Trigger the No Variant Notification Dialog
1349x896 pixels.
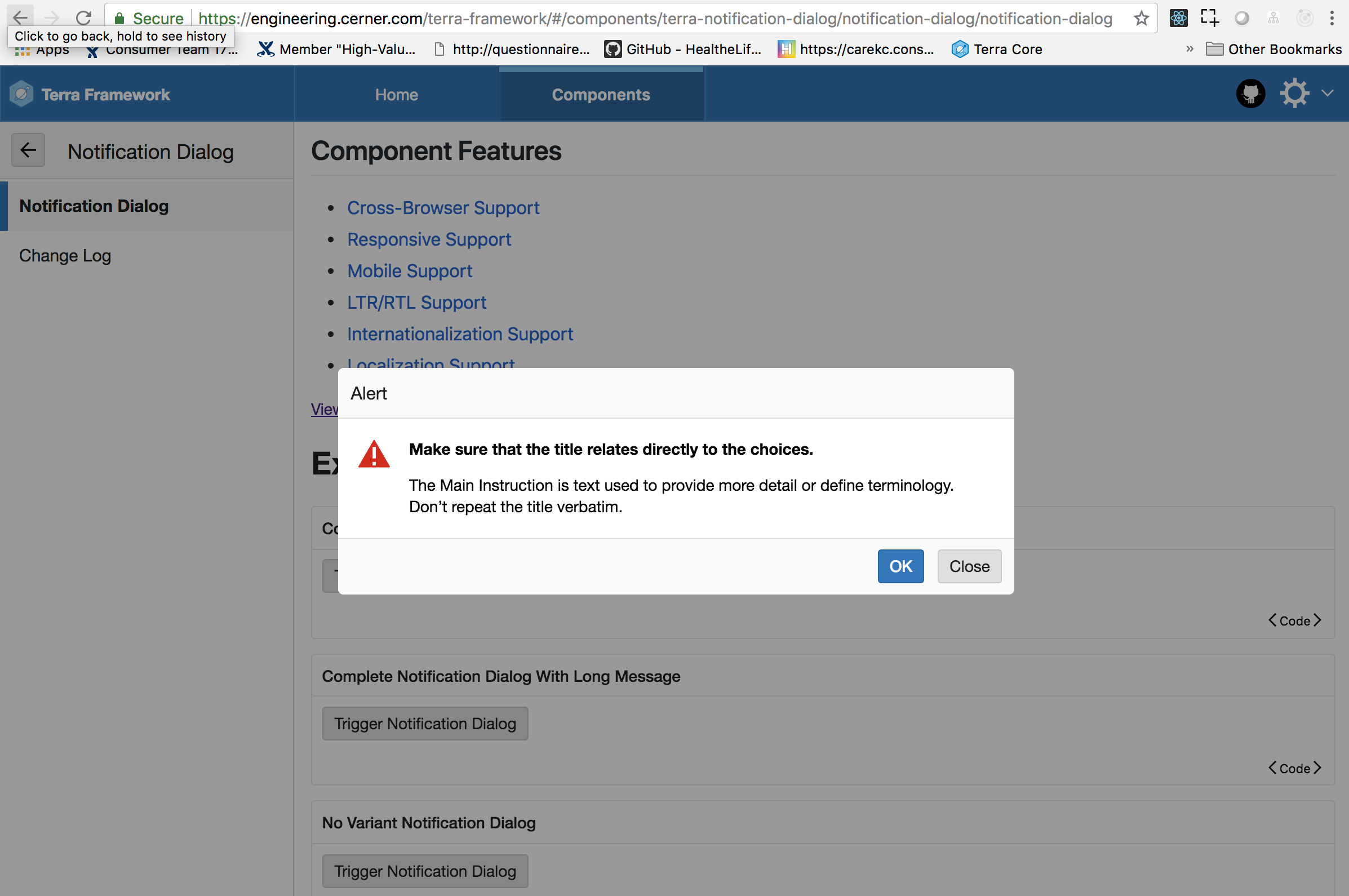[424, 871]
